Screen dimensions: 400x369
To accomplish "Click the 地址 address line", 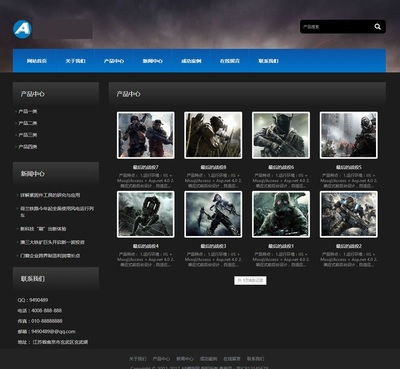I will point(53,342).
